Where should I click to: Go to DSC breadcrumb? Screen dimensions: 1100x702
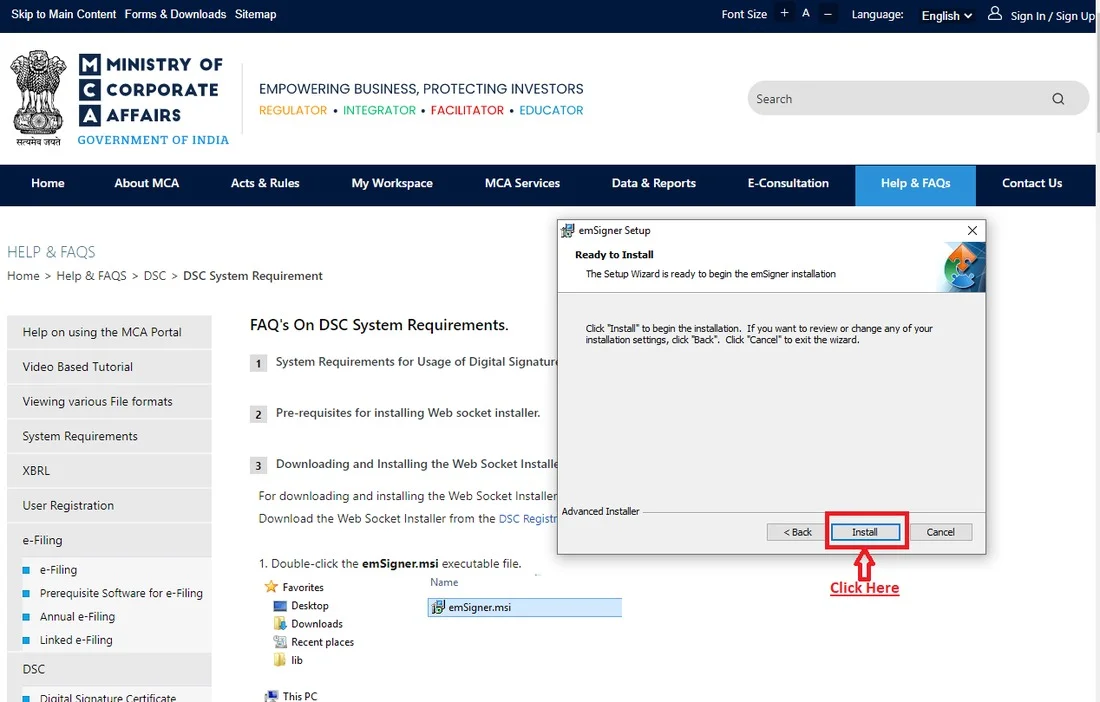point(155,276)
